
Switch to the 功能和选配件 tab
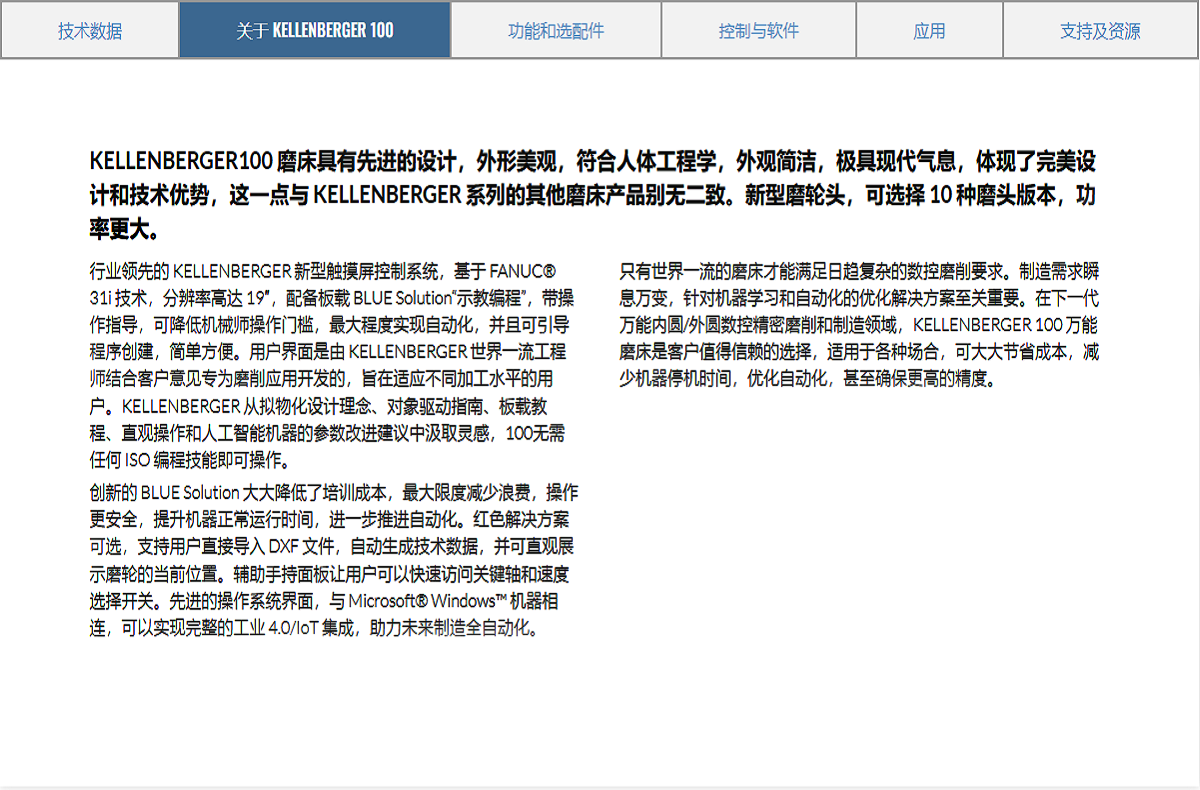click(556, 31)
